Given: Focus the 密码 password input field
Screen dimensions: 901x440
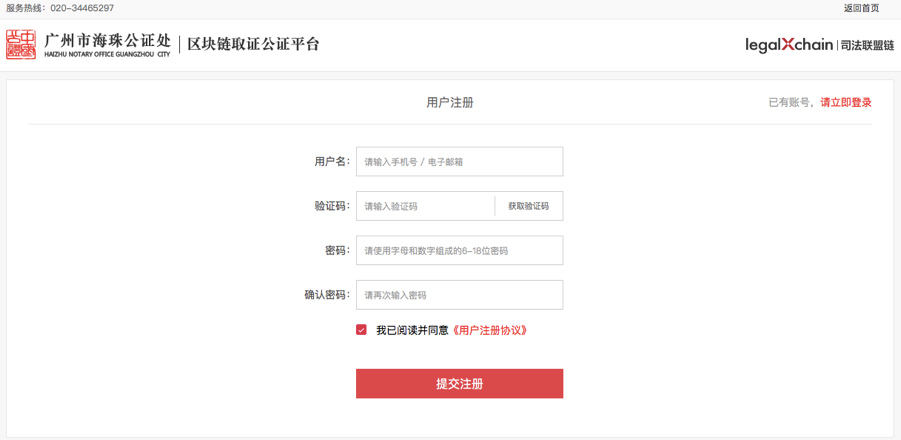Looking at the screenshot, I should coord(460,250).
